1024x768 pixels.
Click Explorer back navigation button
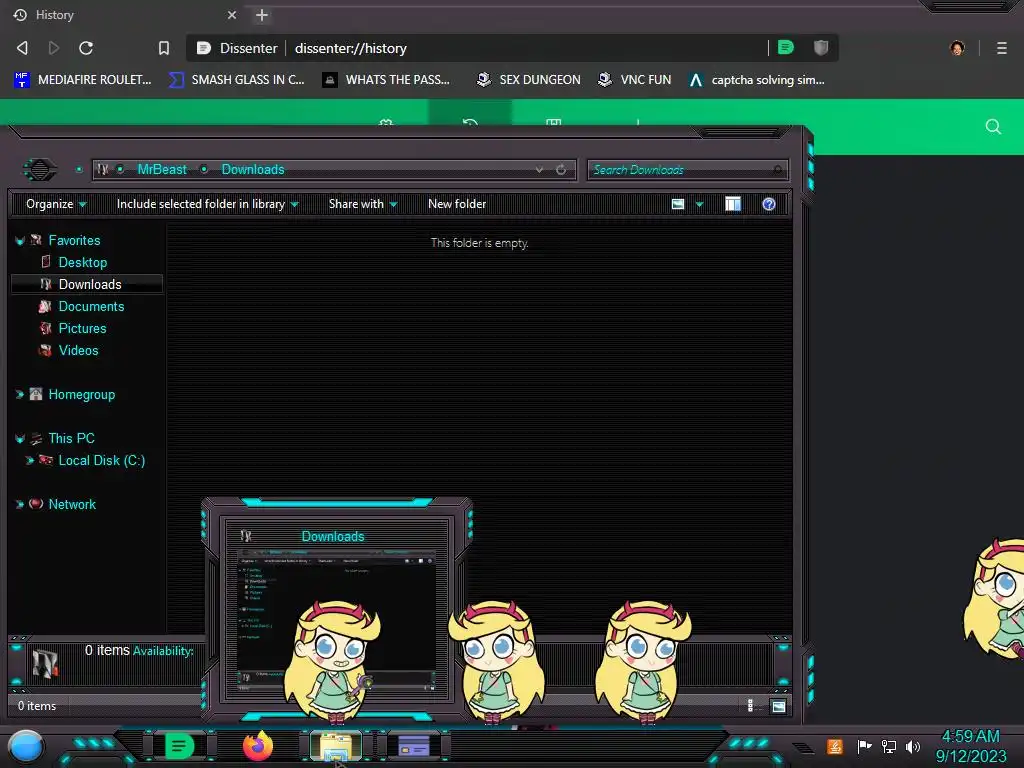[40, 170]
